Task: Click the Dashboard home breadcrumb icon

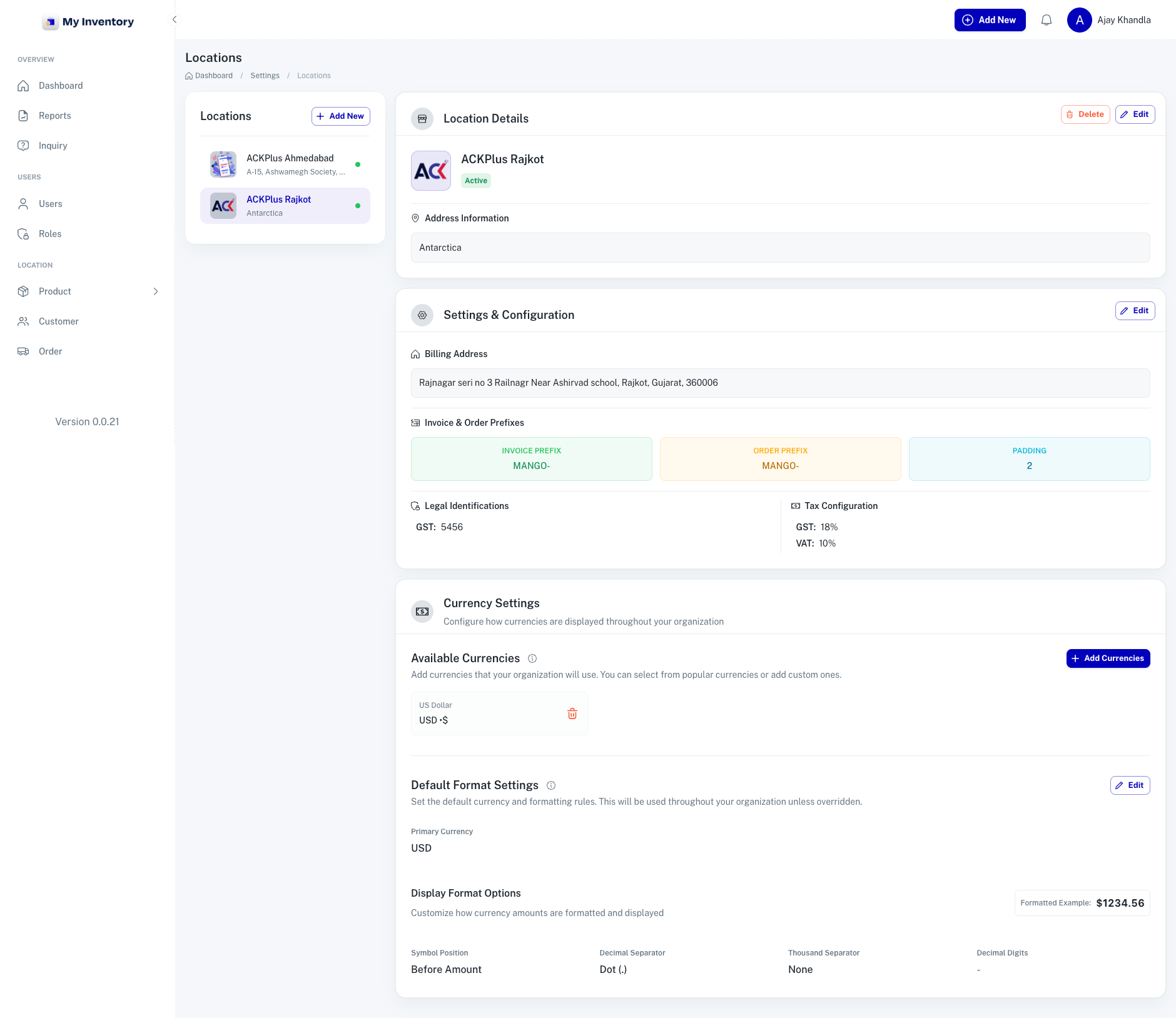Action: pos(189,76)
